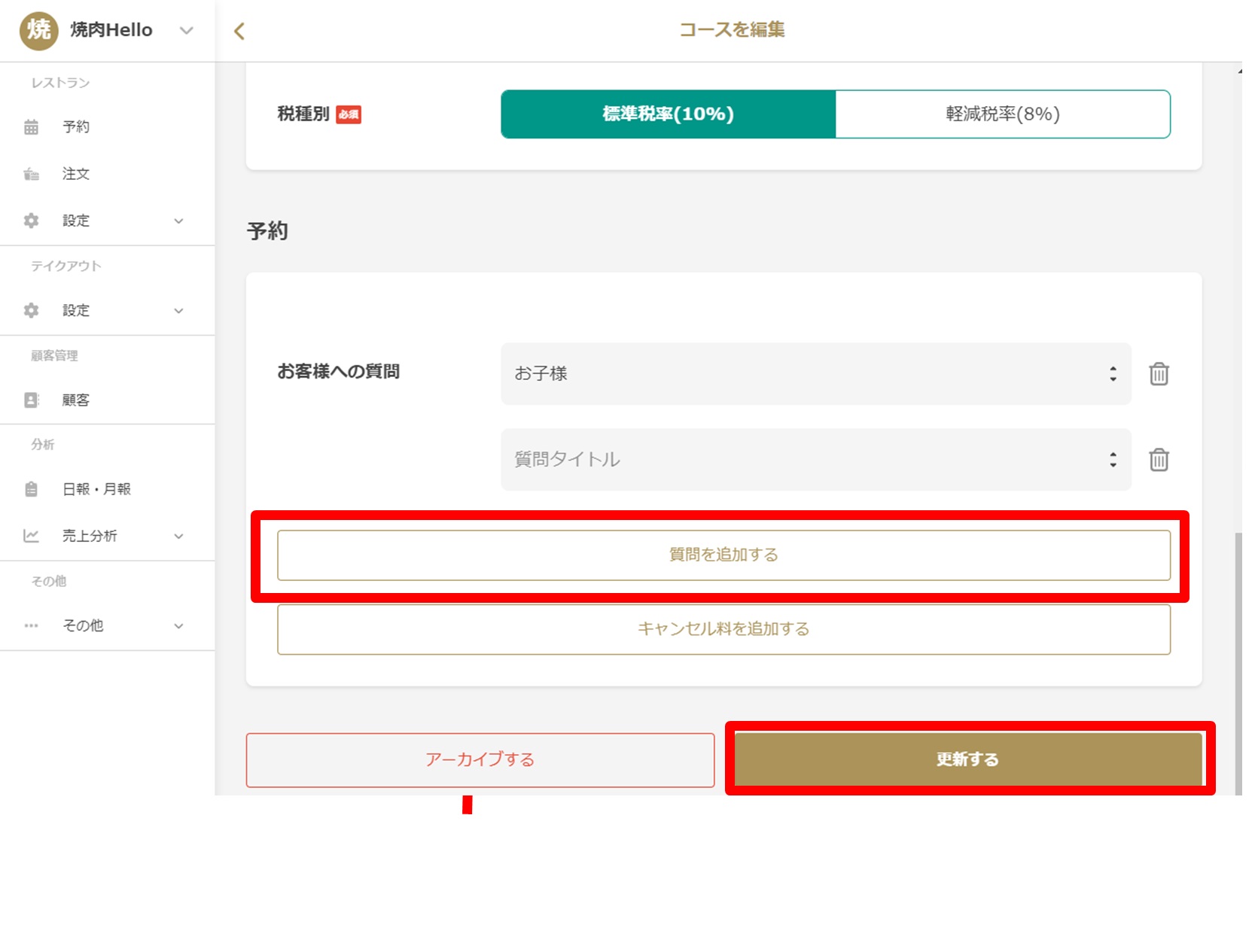Click the 質問を追加する button
This screenshot has height=952, width=1258.
723,555
